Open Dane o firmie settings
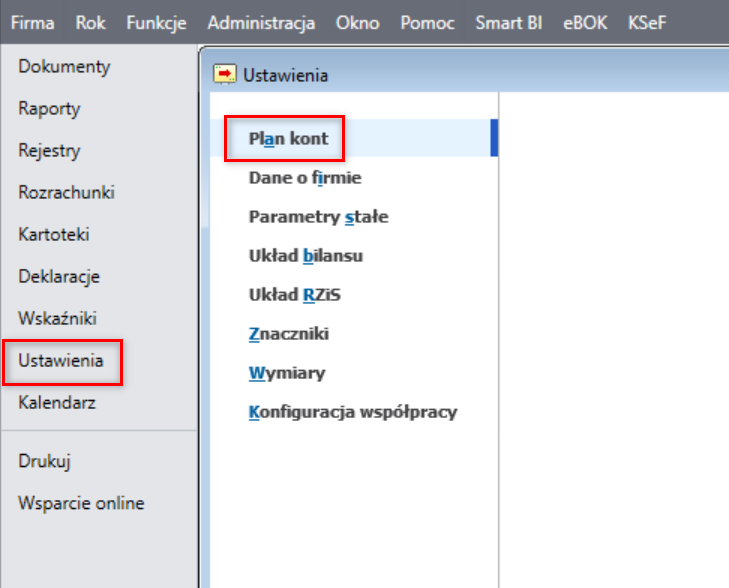729x588 pixels. point(305,178)
